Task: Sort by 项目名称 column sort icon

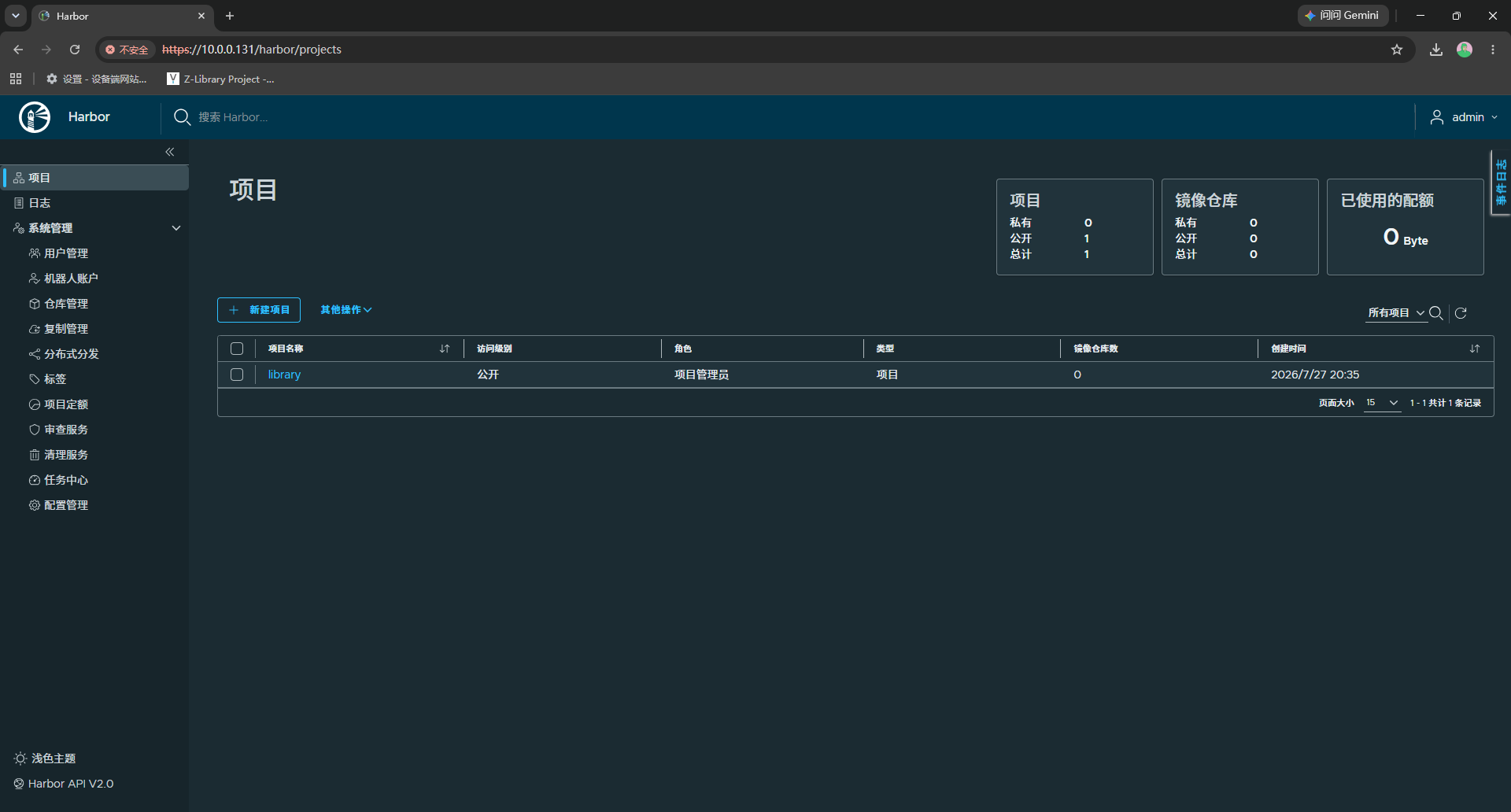Action: click(445, 349)
